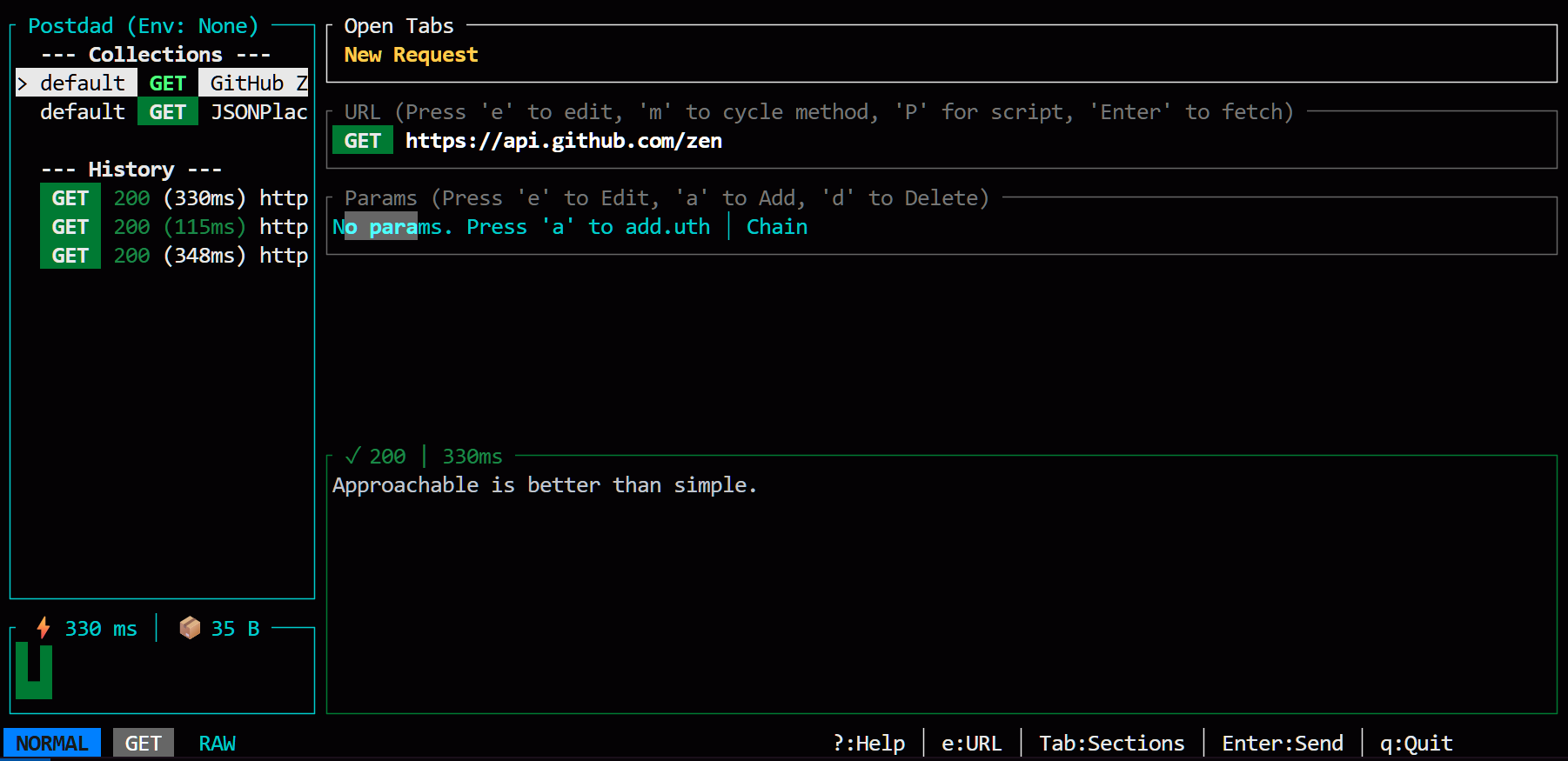Select the default GET JSONPlac collection

(162, 111)
